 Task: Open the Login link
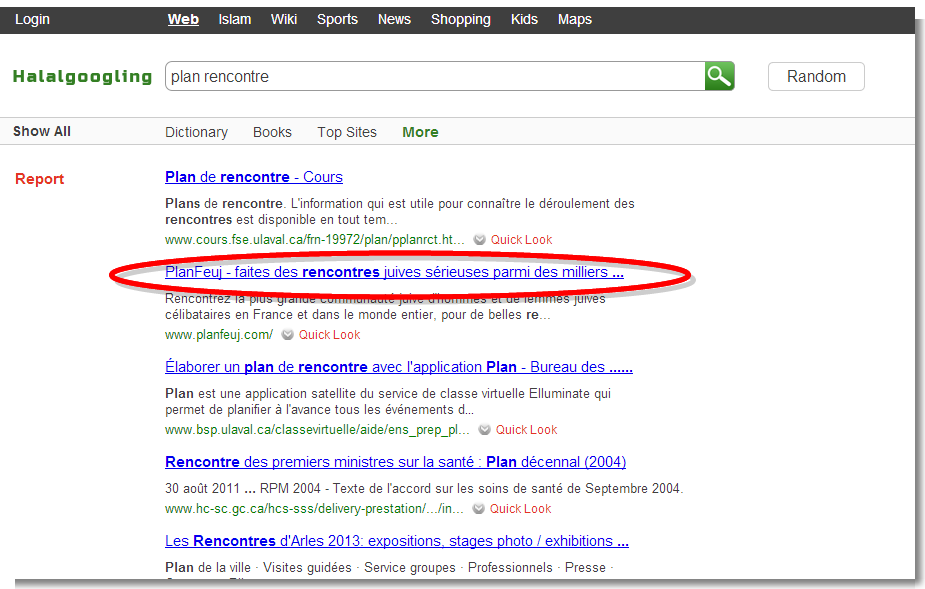coord(32,19)
